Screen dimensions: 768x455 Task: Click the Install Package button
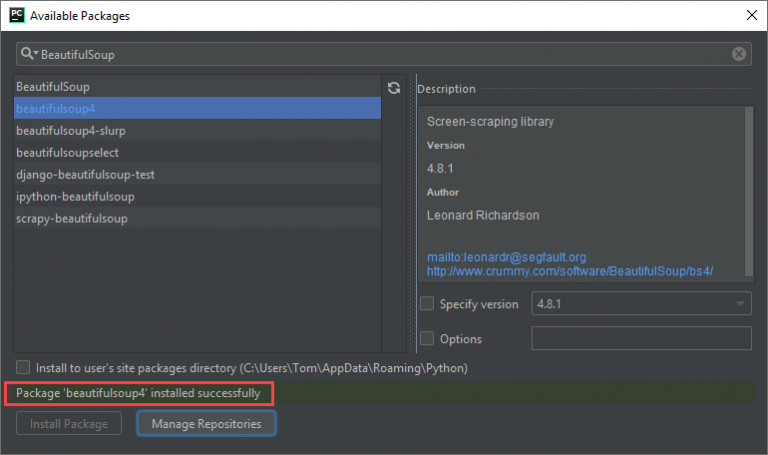pyautogui.click(x=69, y=424)
